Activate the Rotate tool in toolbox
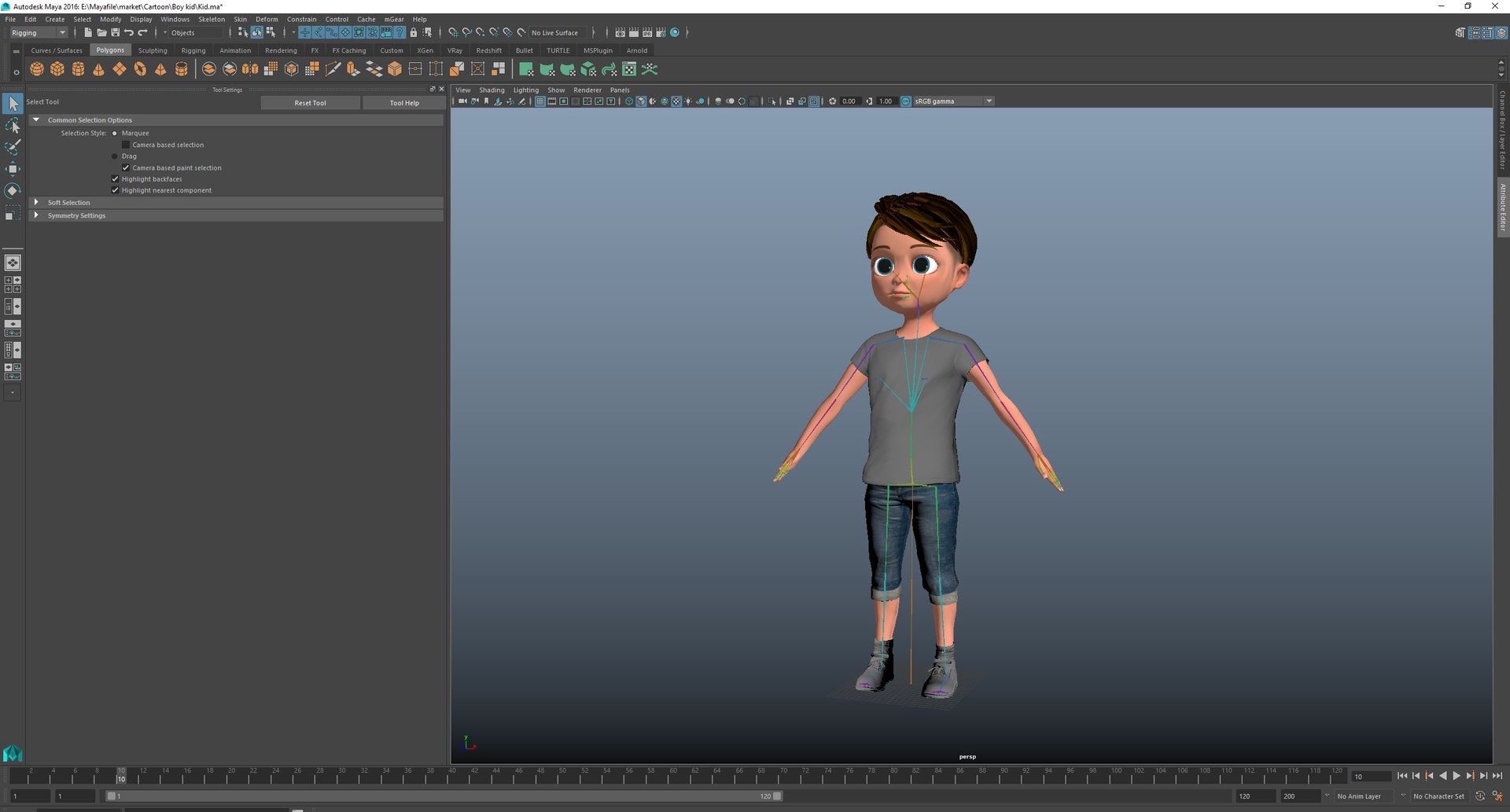The height and width of the screenshot is (812, 1510). pos(13,191)
